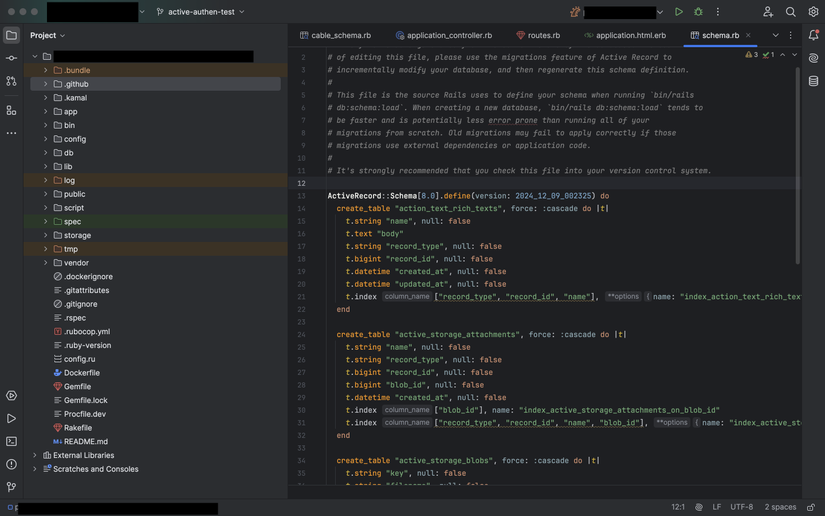Open the Commit tool window
This screenshot has height=516, width=825.
coord(11,58)
